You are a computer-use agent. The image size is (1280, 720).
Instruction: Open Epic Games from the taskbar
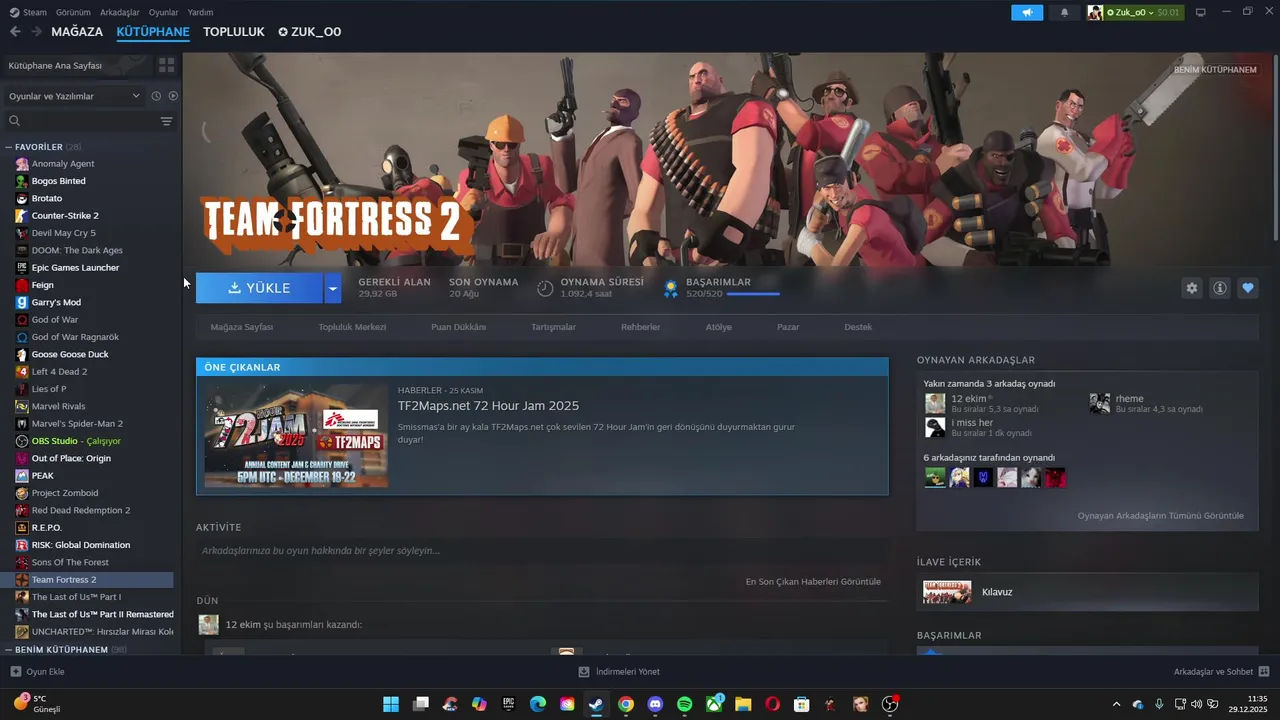click(508, 704)
